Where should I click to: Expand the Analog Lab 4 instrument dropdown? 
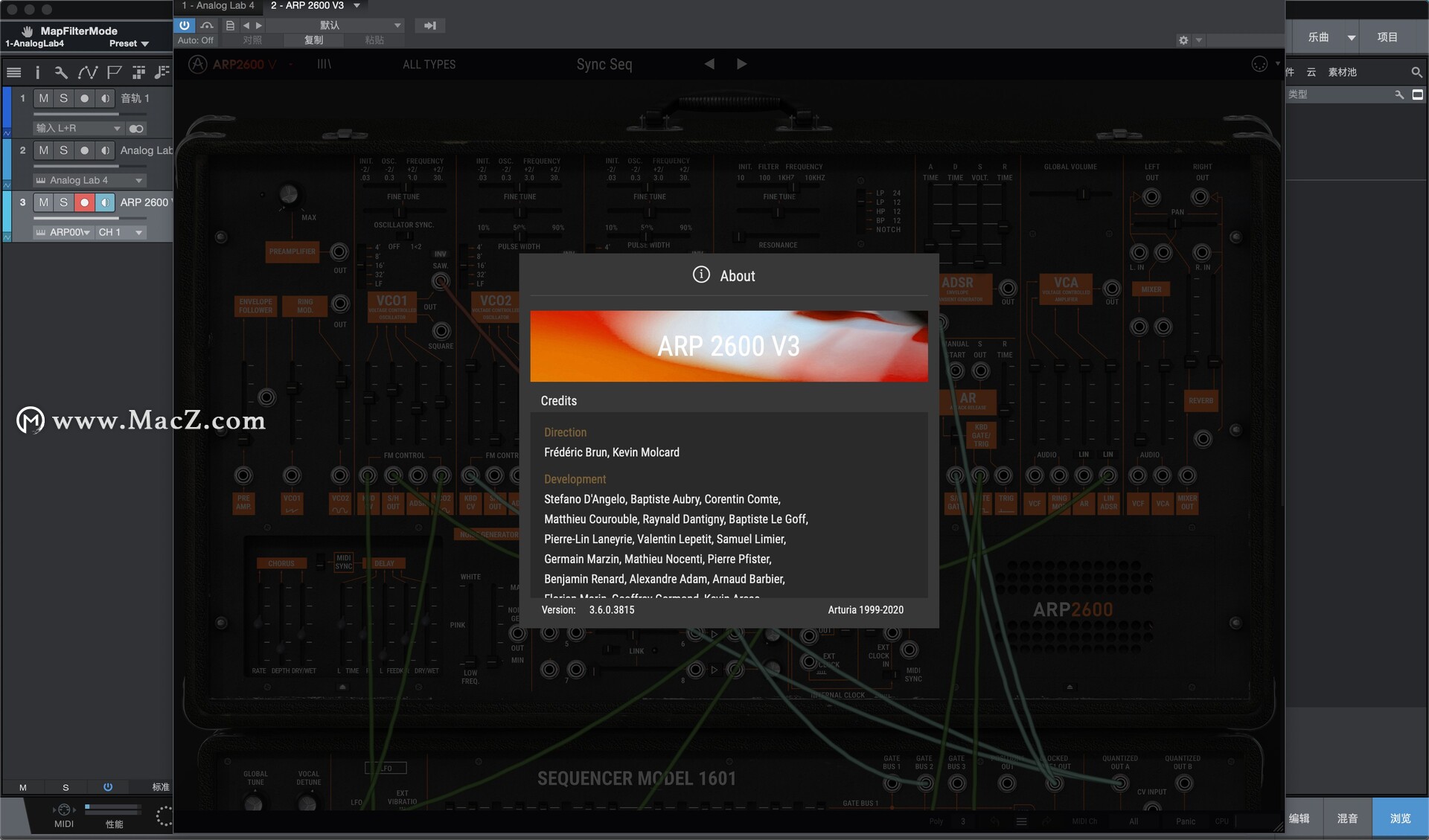pos(139,179)
